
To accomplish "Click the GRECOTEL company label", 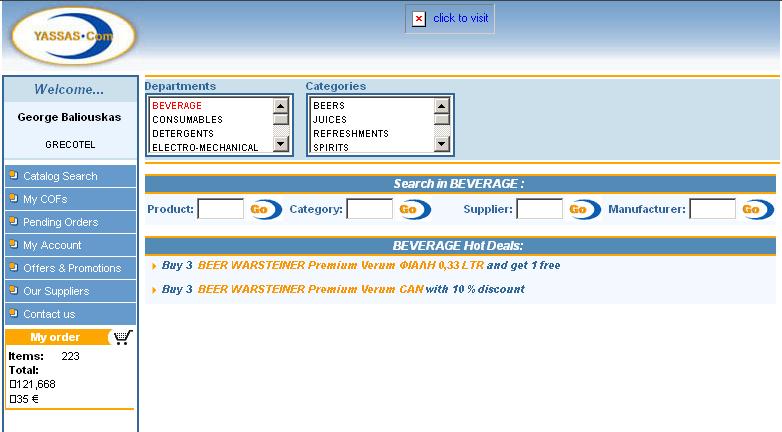I will click(x=70, y=145).
